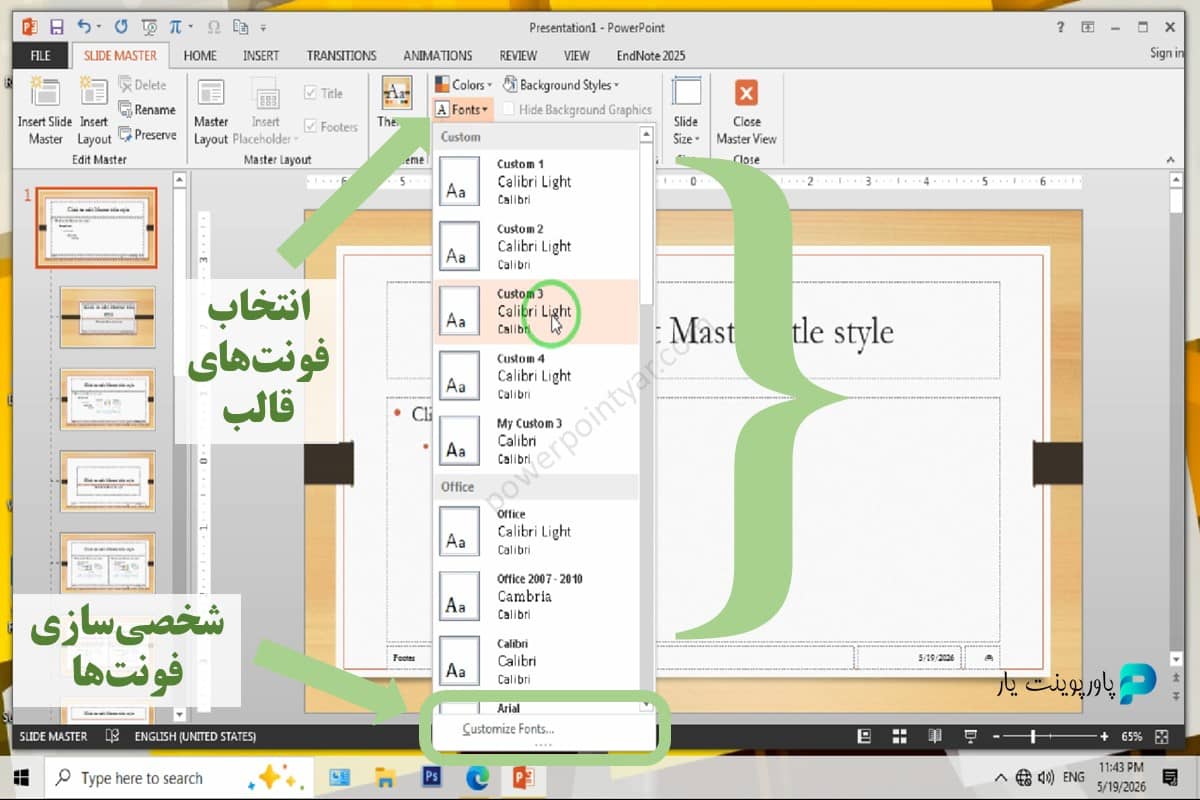Preserve the slide master

[x=147, y=135]
